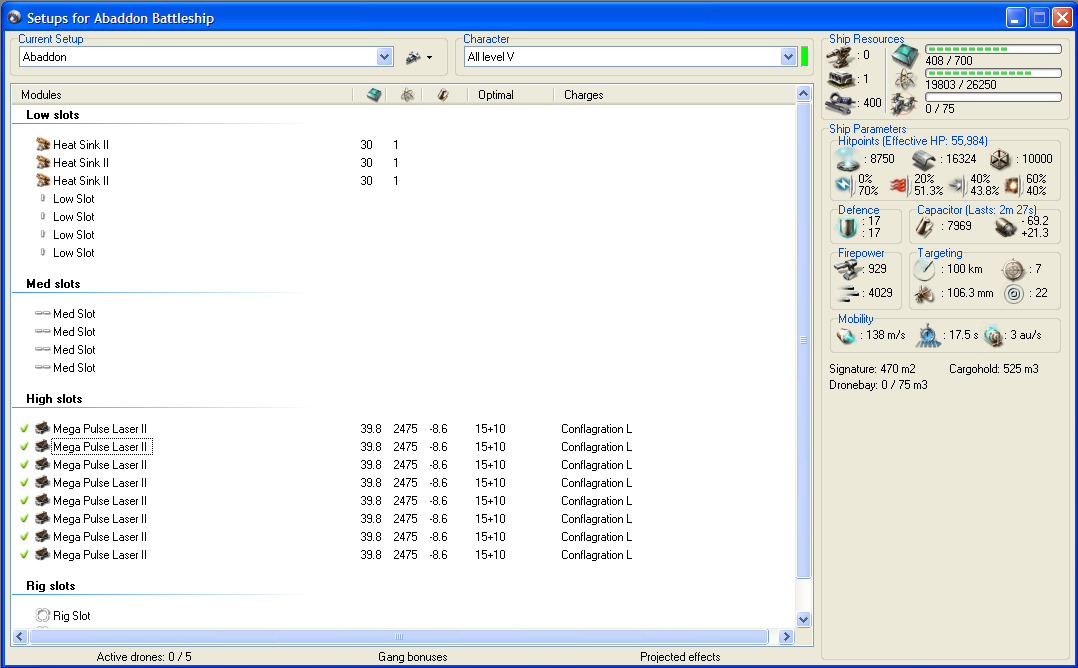Click the shield hitpoints icon showing 8750
1078x668 pixels.
point(848,159)
